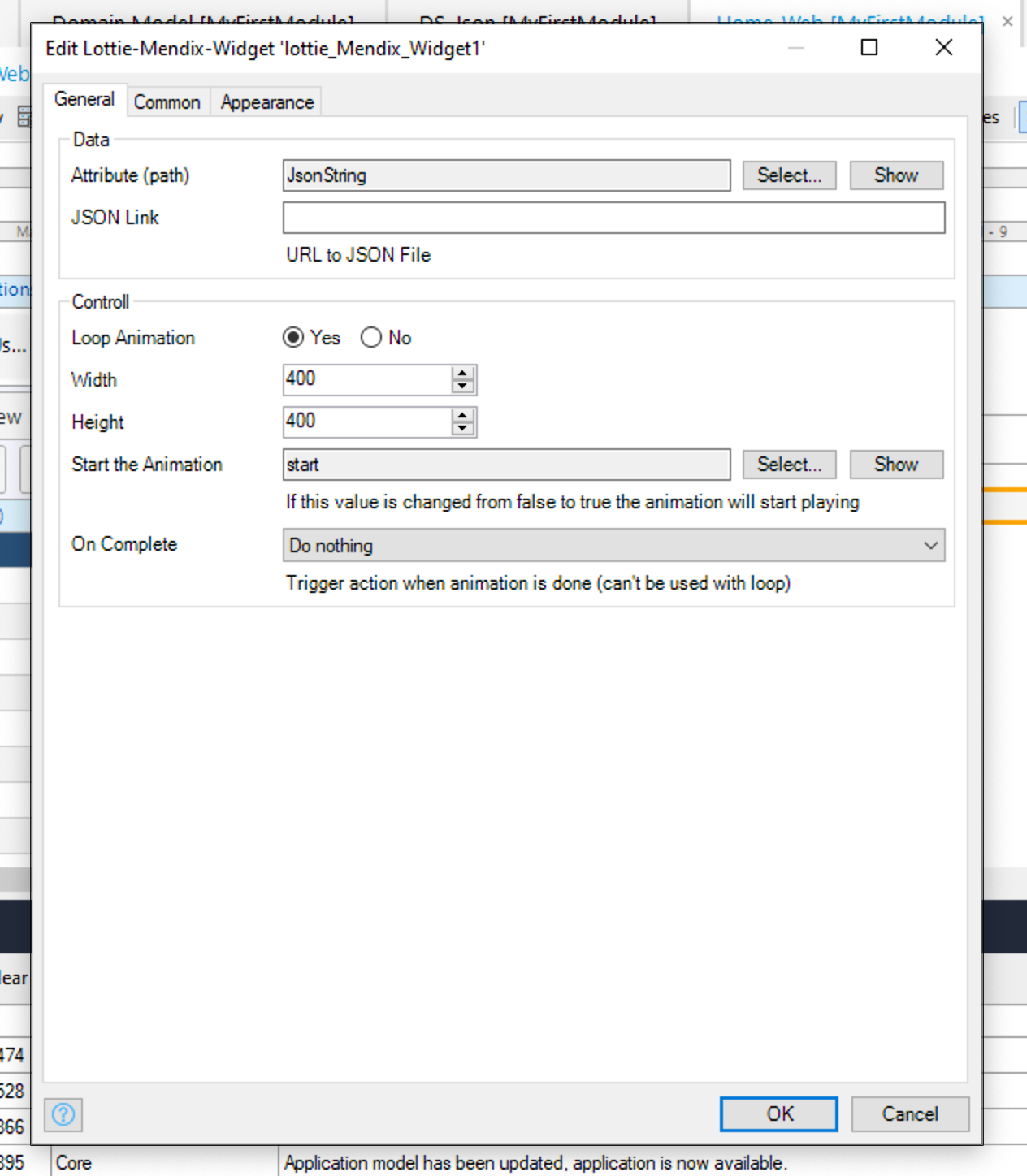
Task: Open the On Complete dropdown
Action: click(613, 546)
